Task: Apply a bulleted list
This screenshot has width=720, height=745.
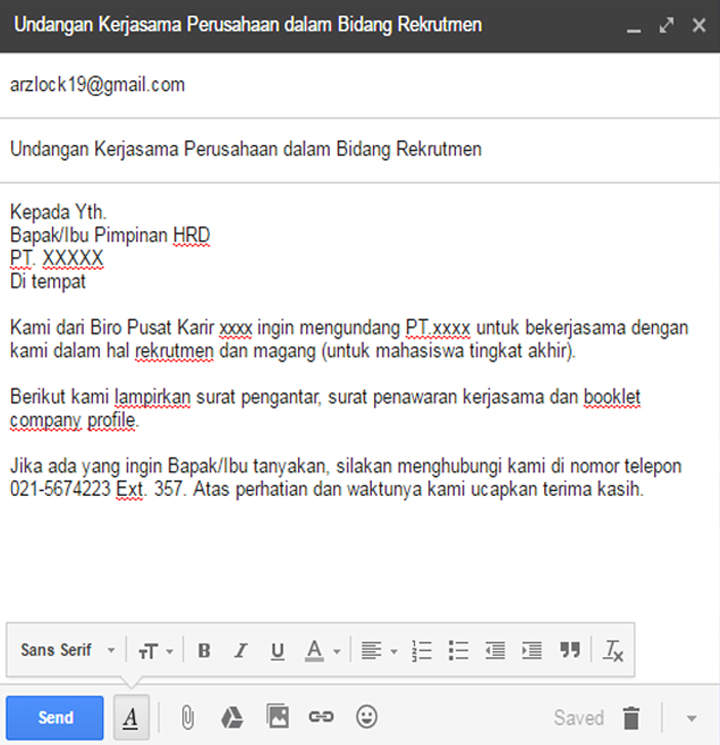Action: coord(458,650)
